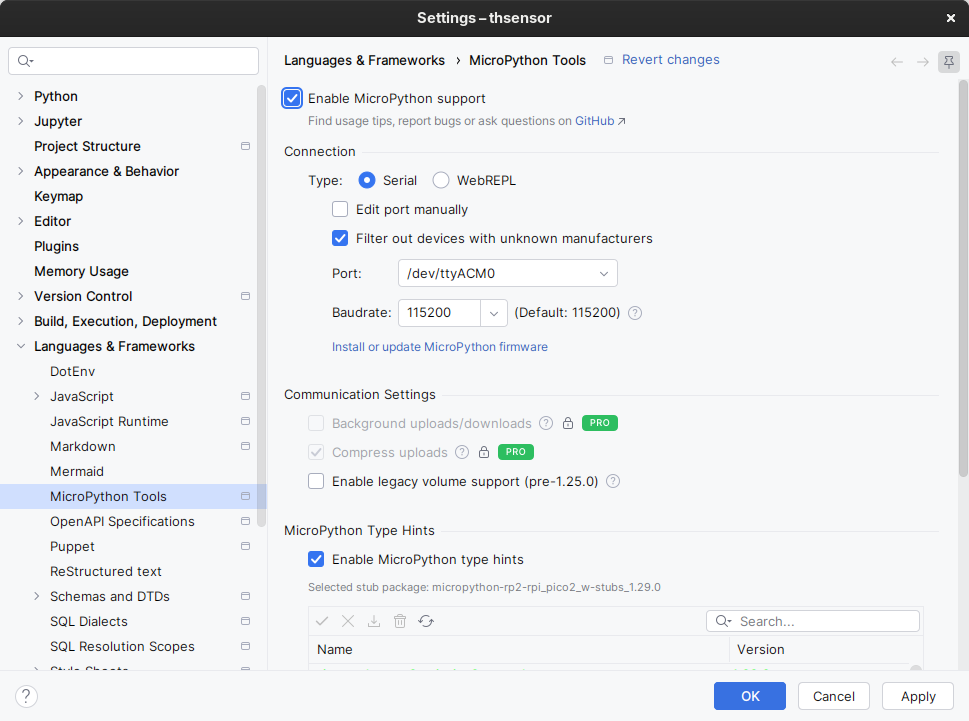
Task: Go back with the left arrow icon
Action: pyautogui.click(x=897, y=62)
